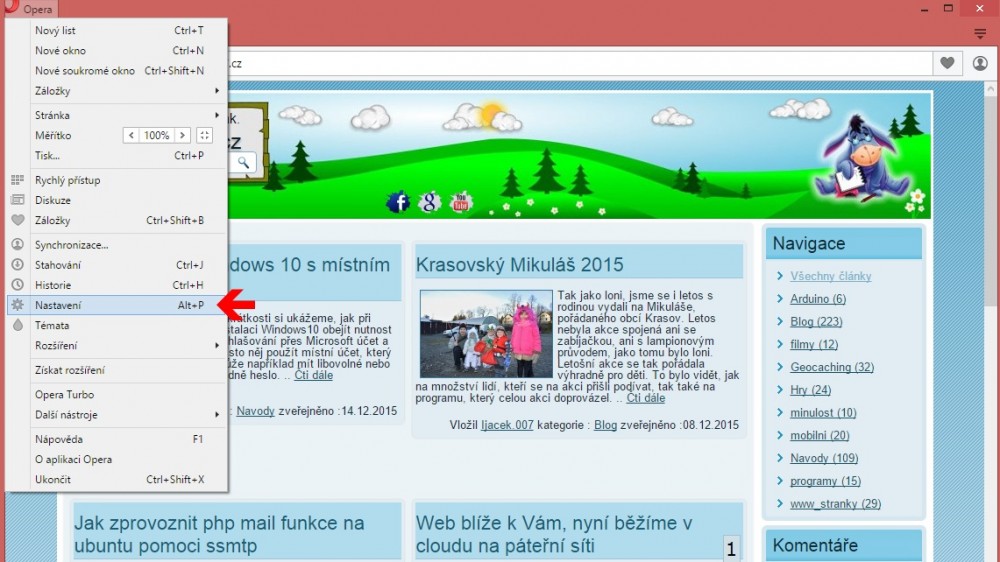This screenshot has width=1000, height=562.
Task: Decrease zoom with left arrow in Měřítko
Action: [131, 135]
